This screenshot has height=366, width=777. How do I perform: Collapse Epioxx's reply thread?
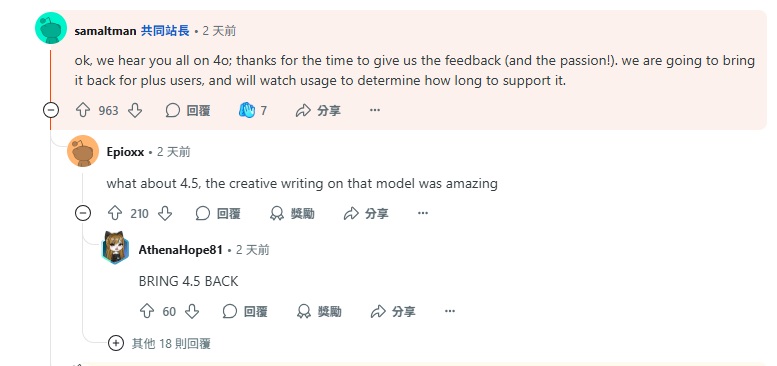pyautogui.click(x=83, y=213)
